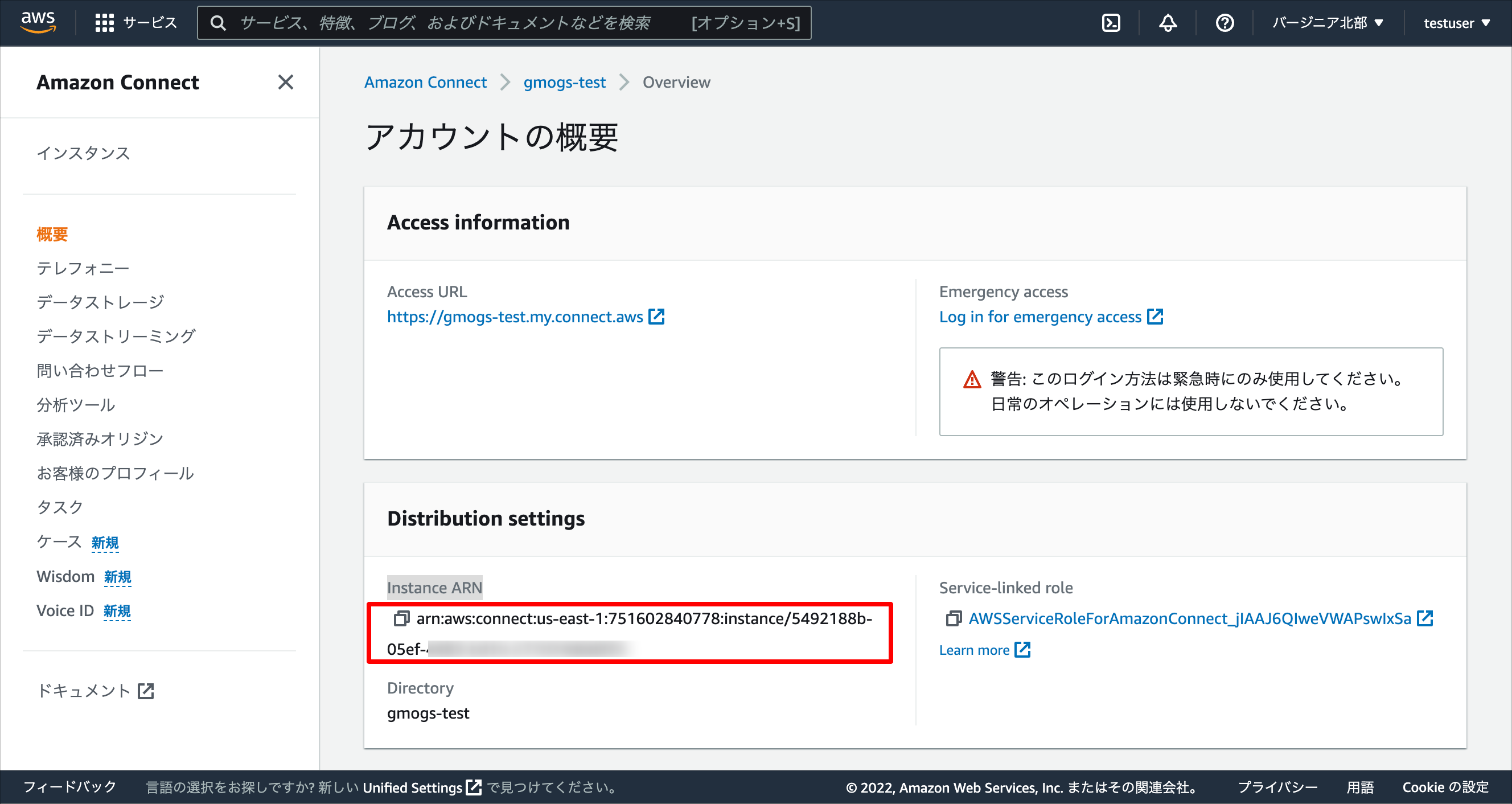Open Voice ID settings
This screenshot has width=1512, height=804.
tap(65, 611)
